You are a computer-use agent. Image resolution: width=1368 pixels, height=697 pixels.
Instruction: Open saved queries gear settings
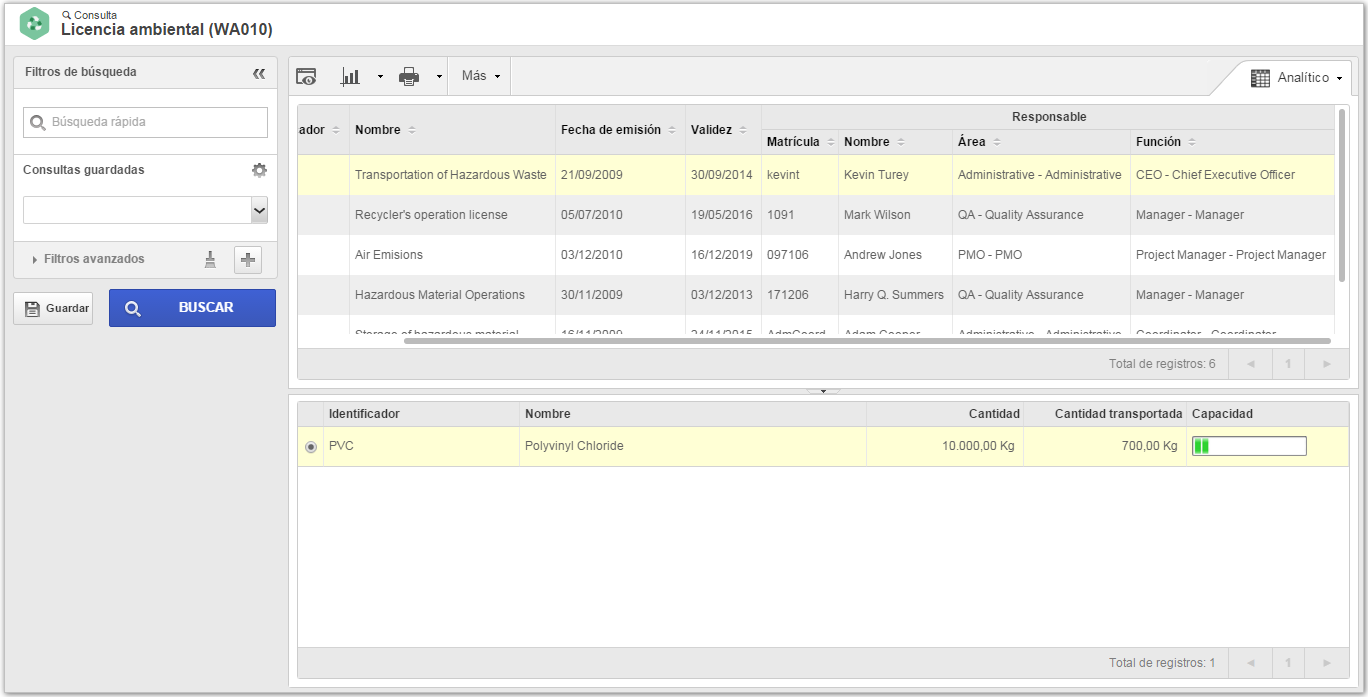coord(259,170)
